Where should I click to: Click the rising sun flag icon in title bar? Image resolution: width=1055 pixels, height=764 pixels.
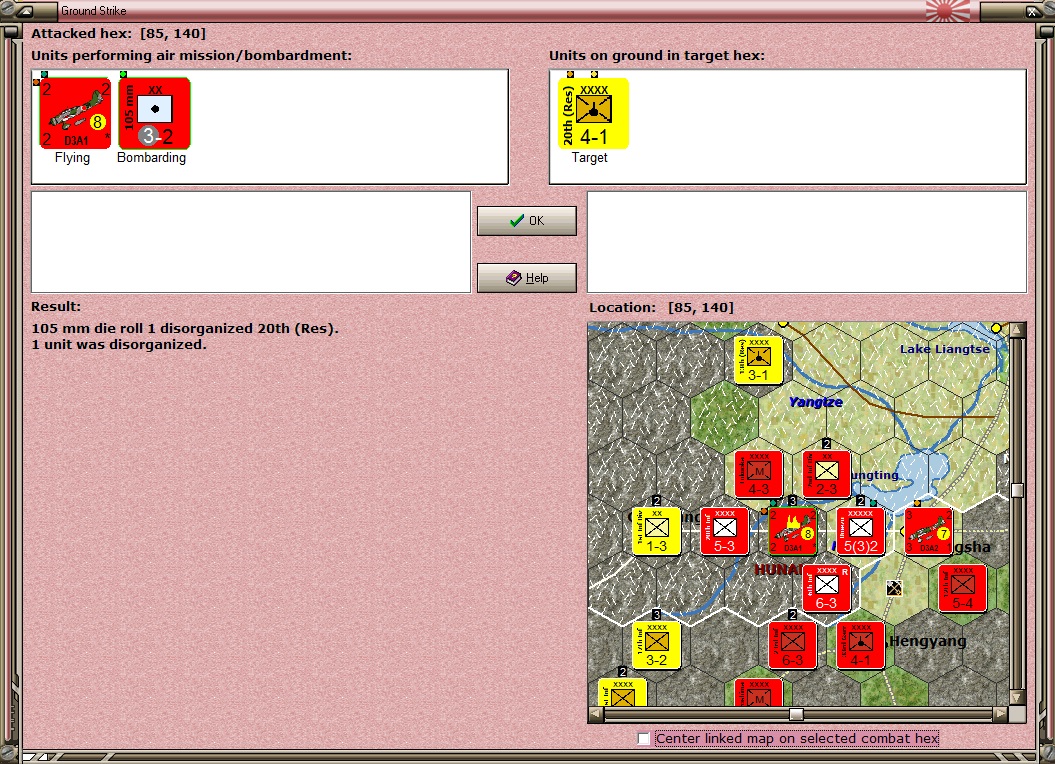click(948, 10)
